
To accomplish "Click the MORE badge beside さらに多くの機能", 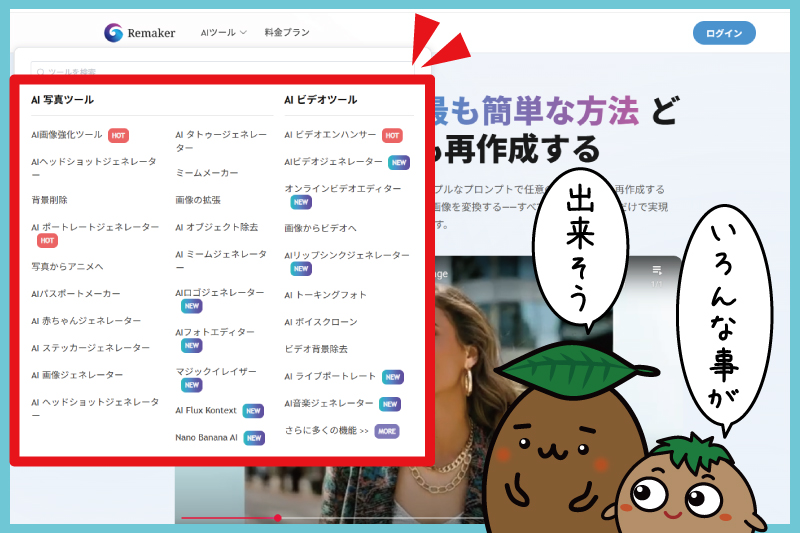I will tap(387, 431).
